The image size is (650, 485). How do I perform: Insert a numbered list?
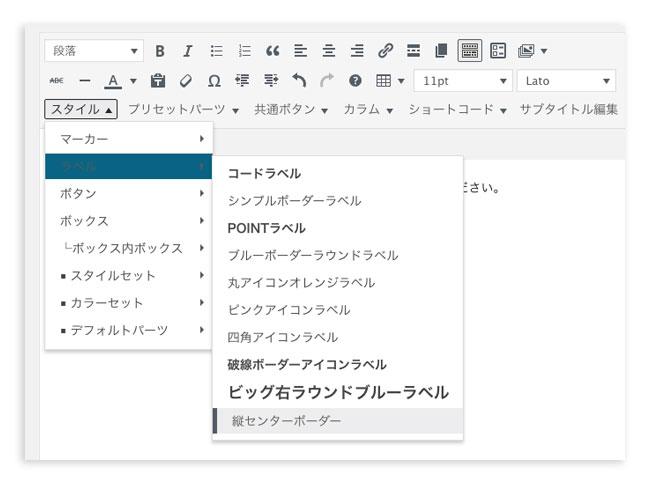pyautogui.click(x=245, y=51)
